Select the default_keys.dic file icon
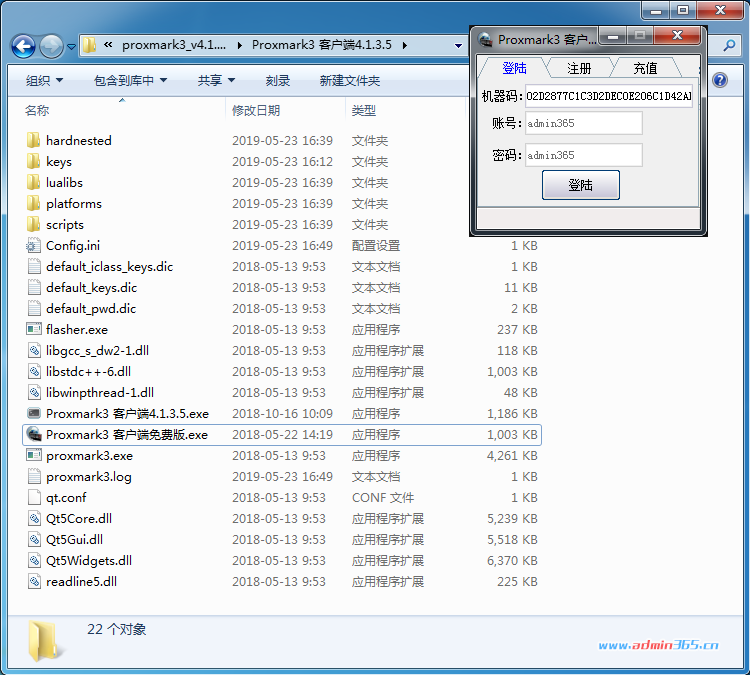Viewport: 750px width, 675px height. click(x=34, y=288)
